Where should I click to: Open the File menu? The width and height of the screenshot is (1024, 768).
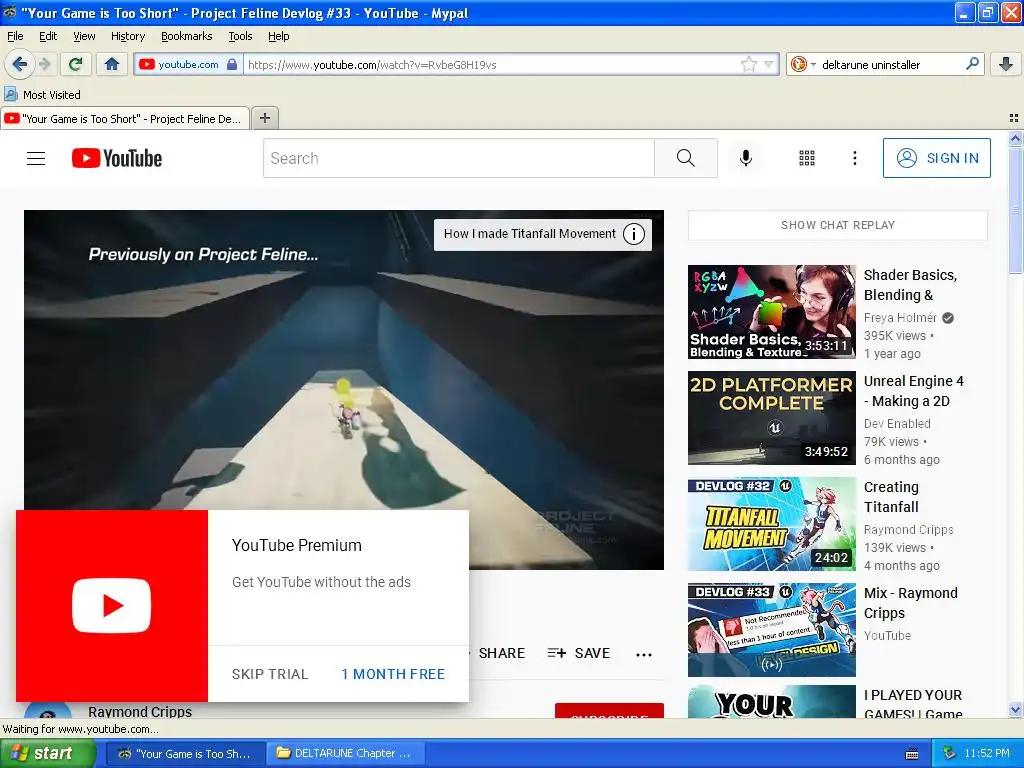click(15, 36)
